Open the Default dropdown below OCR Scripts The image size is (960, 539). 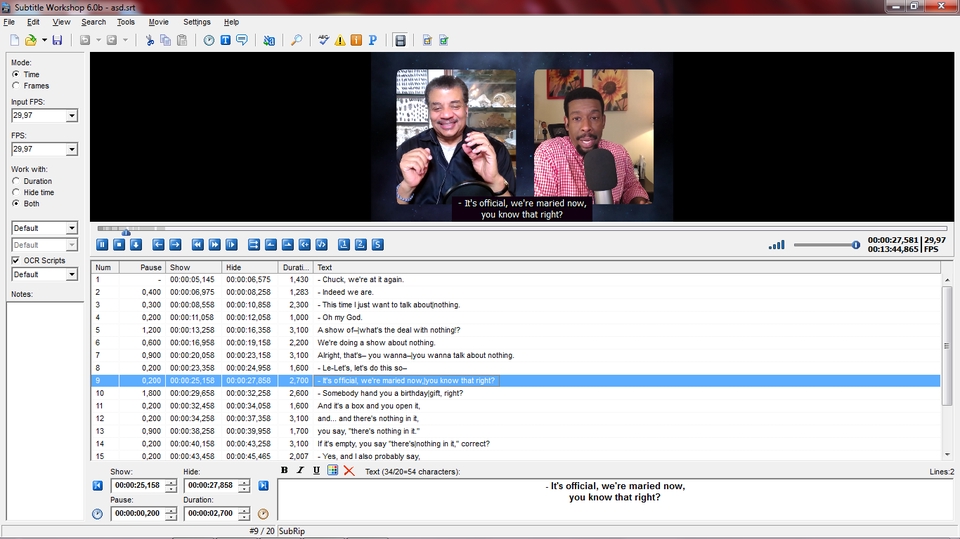pos(72,274)
